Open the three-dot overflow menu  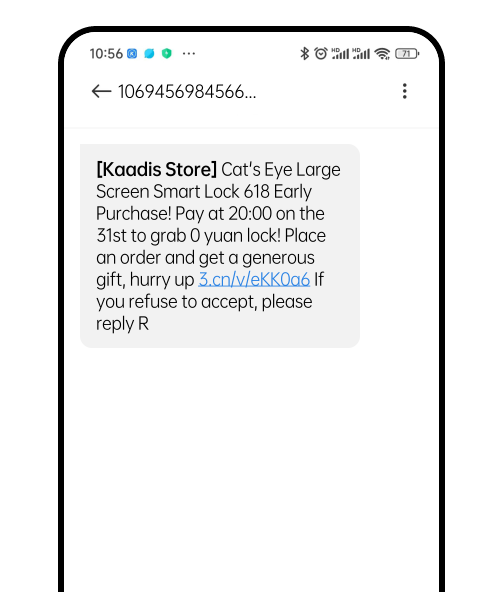[x=404, y=91]
